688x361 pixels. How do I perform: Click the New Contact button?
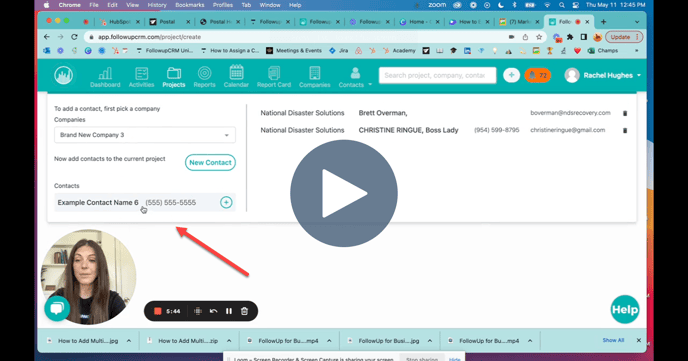click(210, 162)
